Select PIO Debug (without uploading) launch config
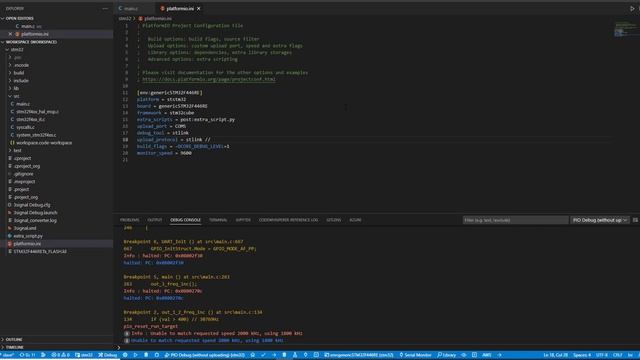The image size is (640, 360). (x=204, y=355)
